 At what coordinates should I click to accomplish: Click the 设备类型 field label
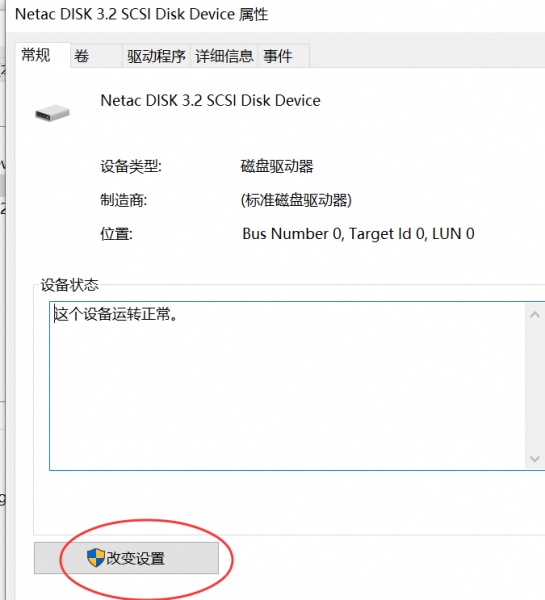[131, 166]
